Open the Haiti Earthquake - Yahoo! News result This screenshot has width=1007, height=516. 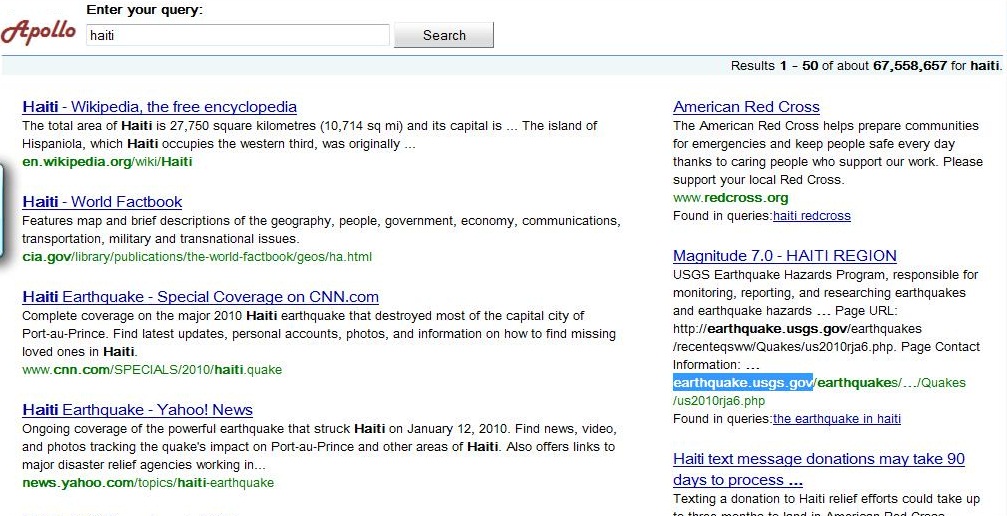137,410
